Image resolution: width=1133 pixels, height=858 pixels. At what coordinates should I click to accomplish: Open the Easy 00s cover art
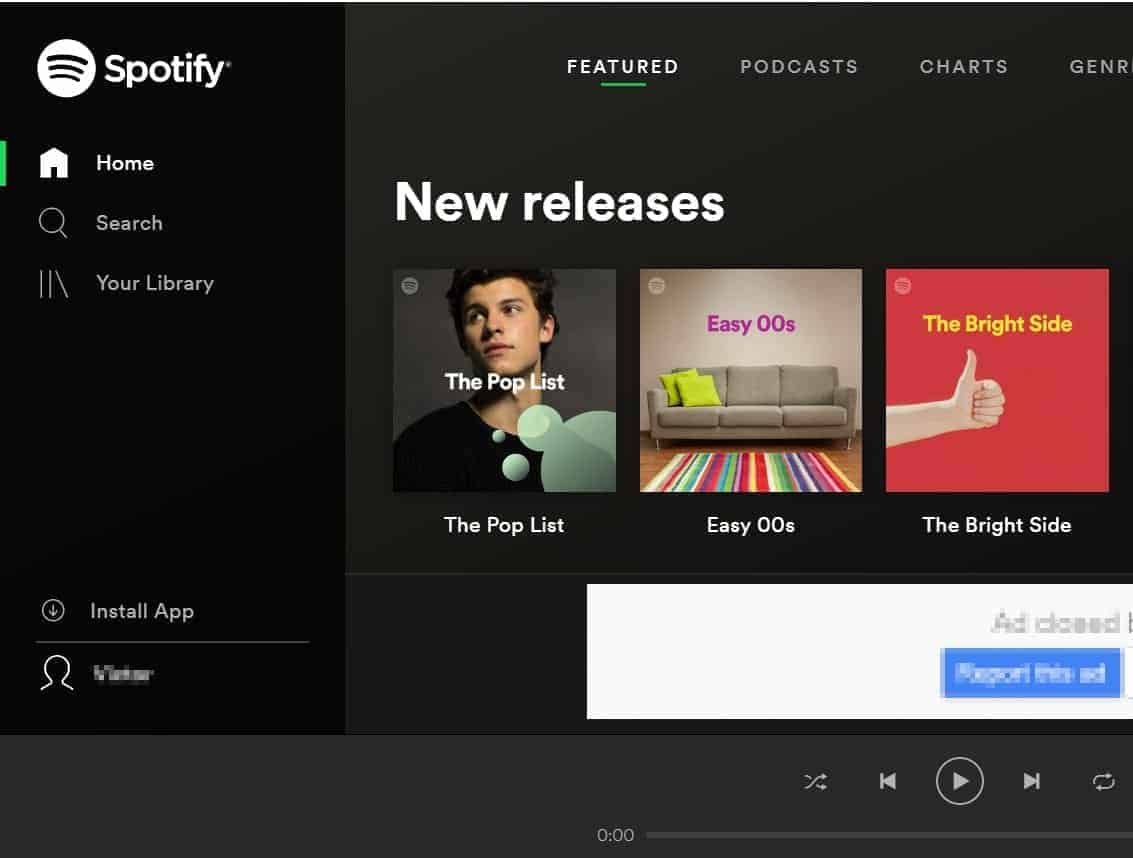(751, 380)
